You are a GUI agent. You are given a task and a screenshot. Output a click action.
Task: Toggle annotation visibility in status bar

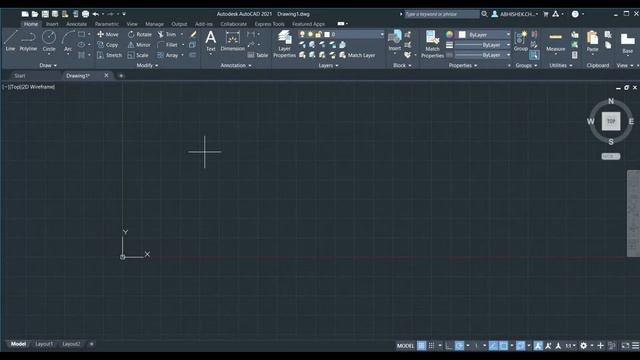pyautogui.click(x=538, y=346)
